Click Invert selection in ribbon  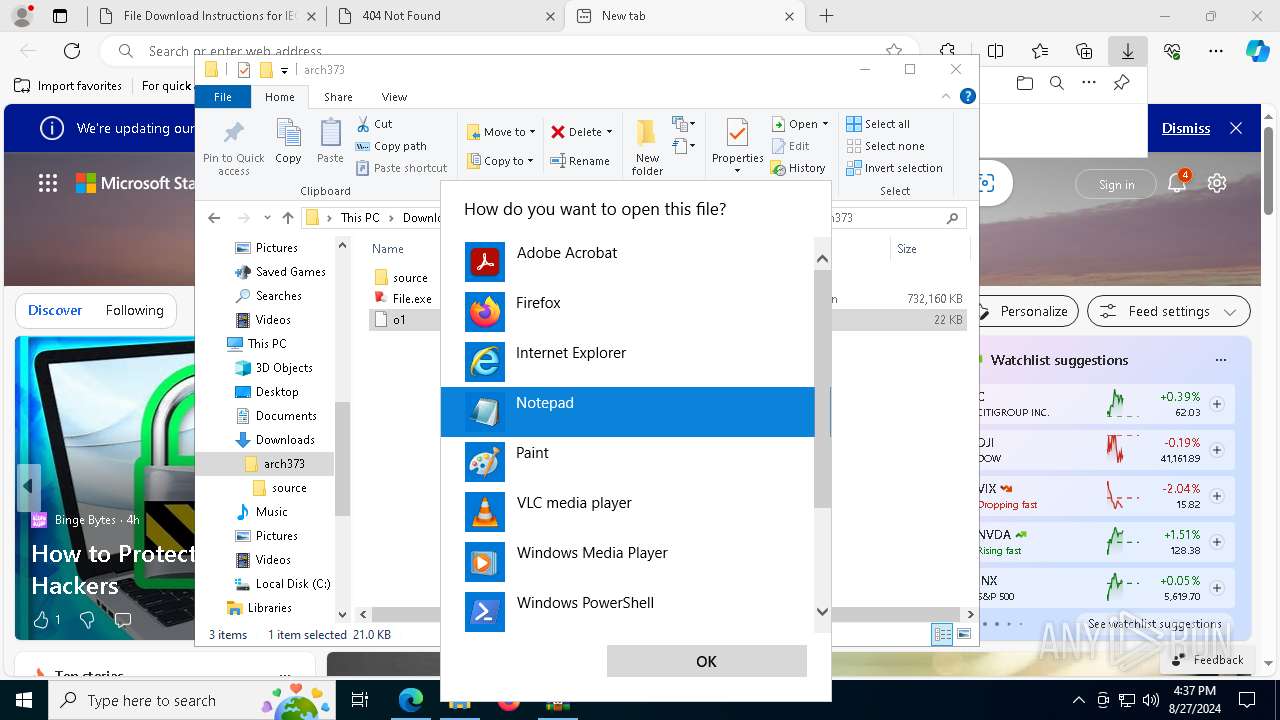point(894,168)
